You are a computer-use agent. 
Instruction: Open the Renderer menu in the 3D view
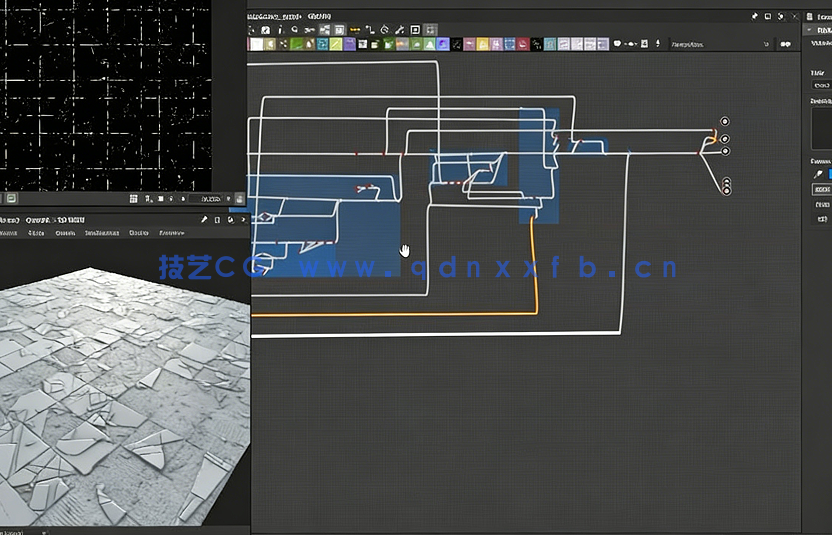tap(171, 232)
